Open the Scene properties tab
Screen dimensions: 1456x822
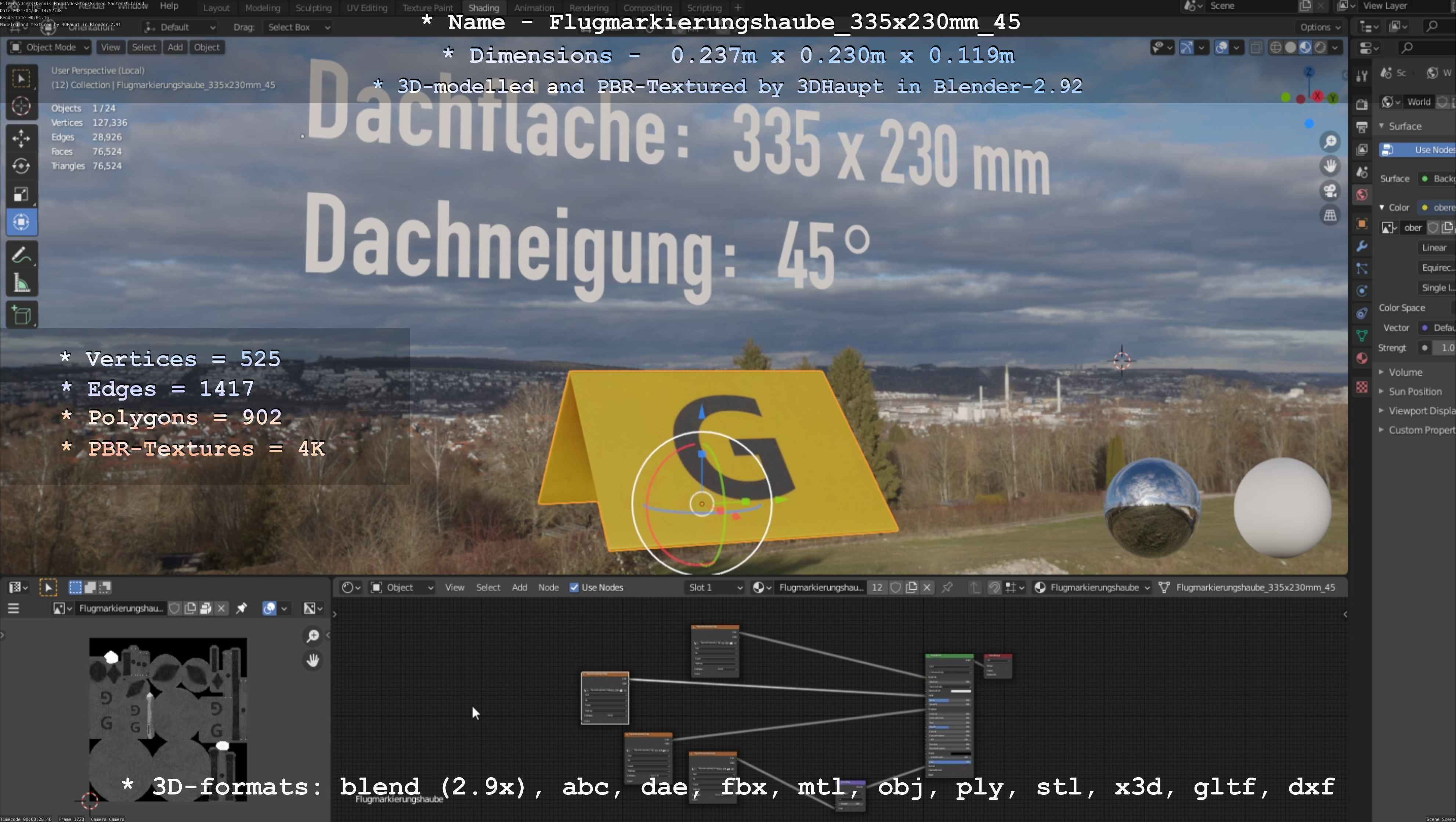(1362, 172)
